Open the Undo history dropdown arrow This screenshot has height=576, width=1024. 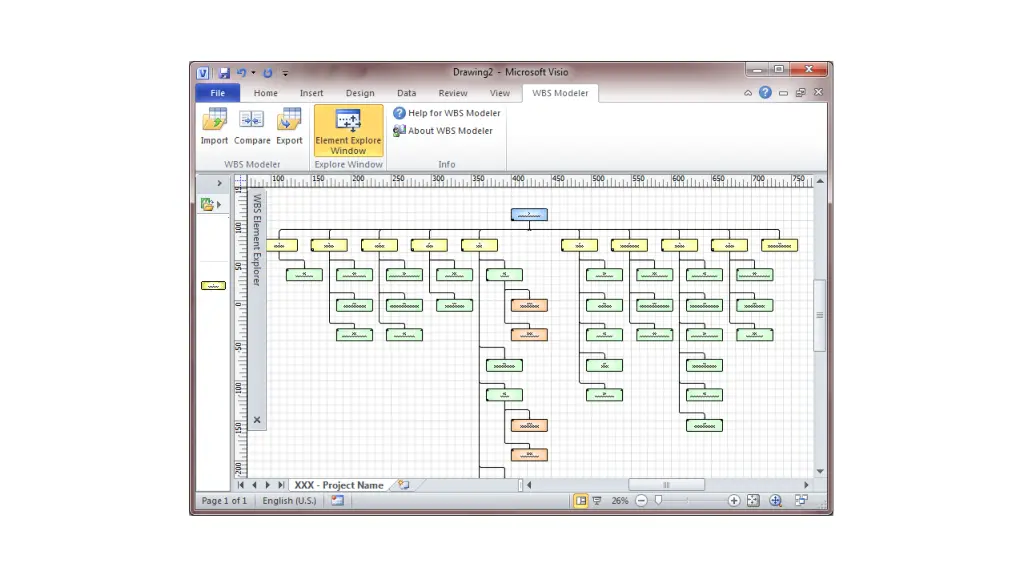click(253, 72)
